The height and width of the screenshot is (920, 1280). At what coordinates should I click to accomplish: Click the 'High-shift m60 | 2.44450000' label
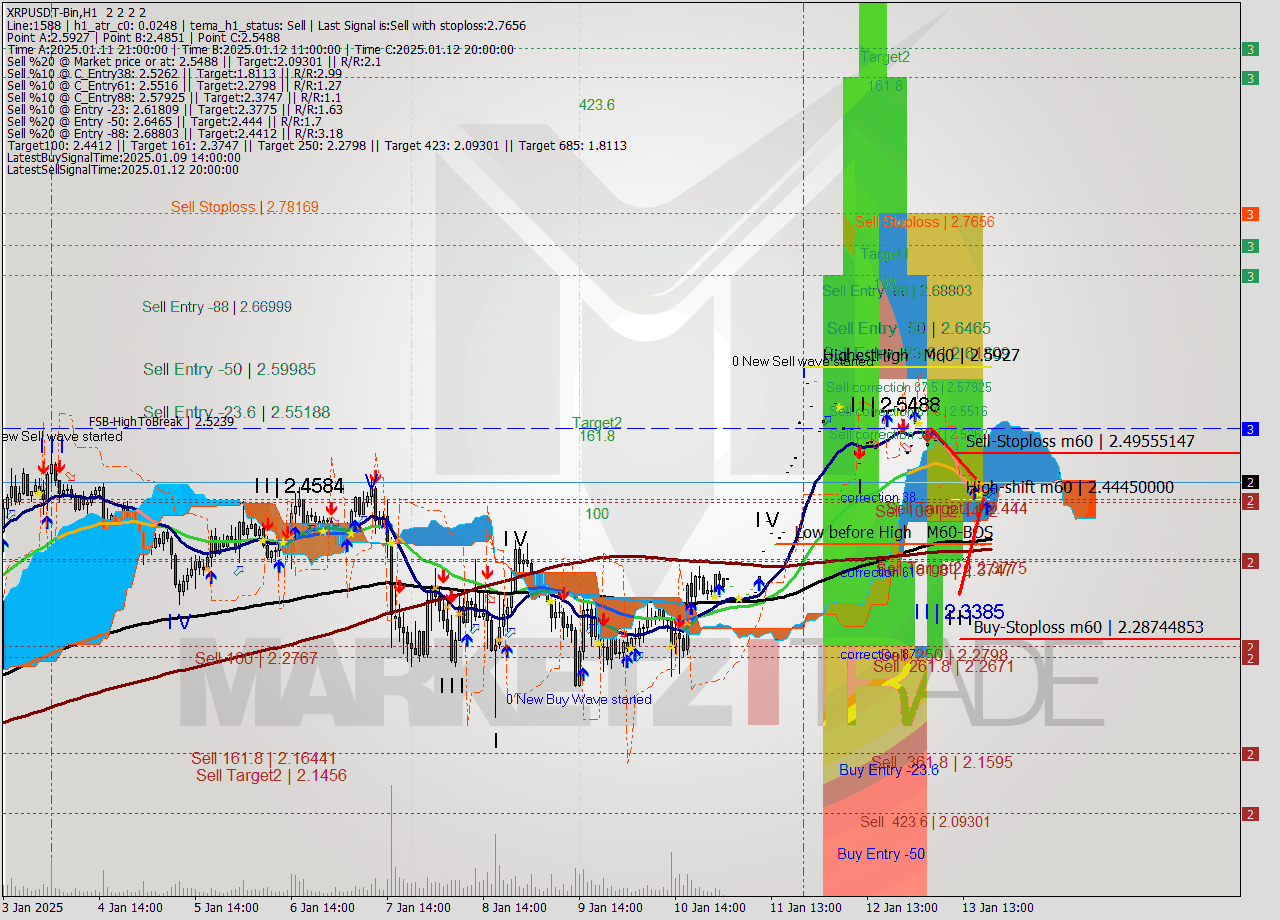pos(1070,487)
